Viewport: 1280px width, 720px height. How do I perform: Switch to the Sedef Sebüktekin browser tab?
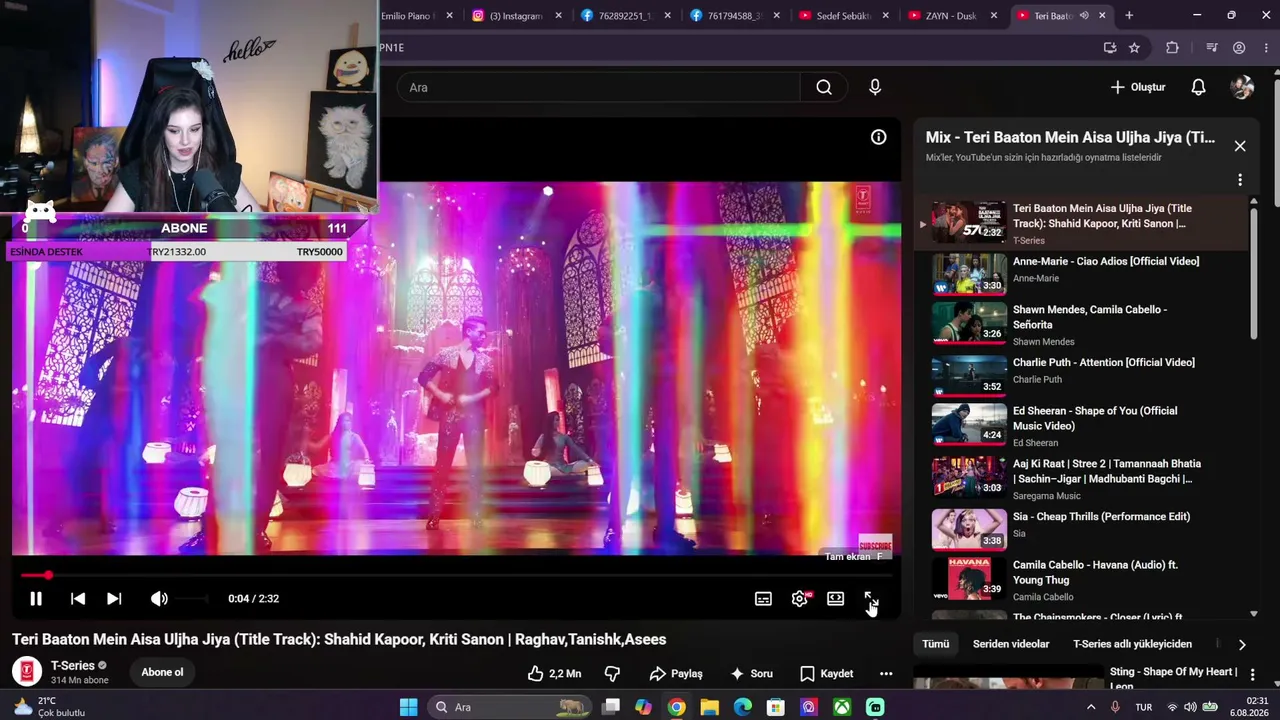point(842,16)
